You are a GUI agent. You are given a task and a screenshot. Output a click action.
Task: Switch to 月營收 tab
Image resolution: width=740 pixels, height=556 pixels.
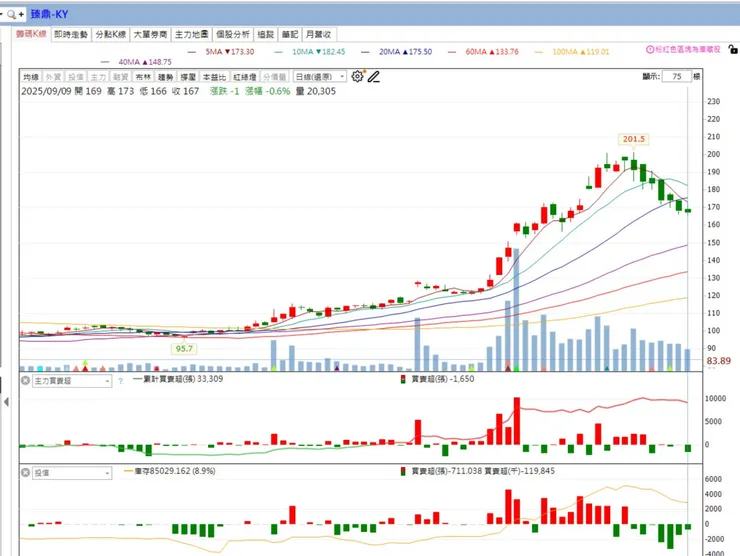pos(319,34)
